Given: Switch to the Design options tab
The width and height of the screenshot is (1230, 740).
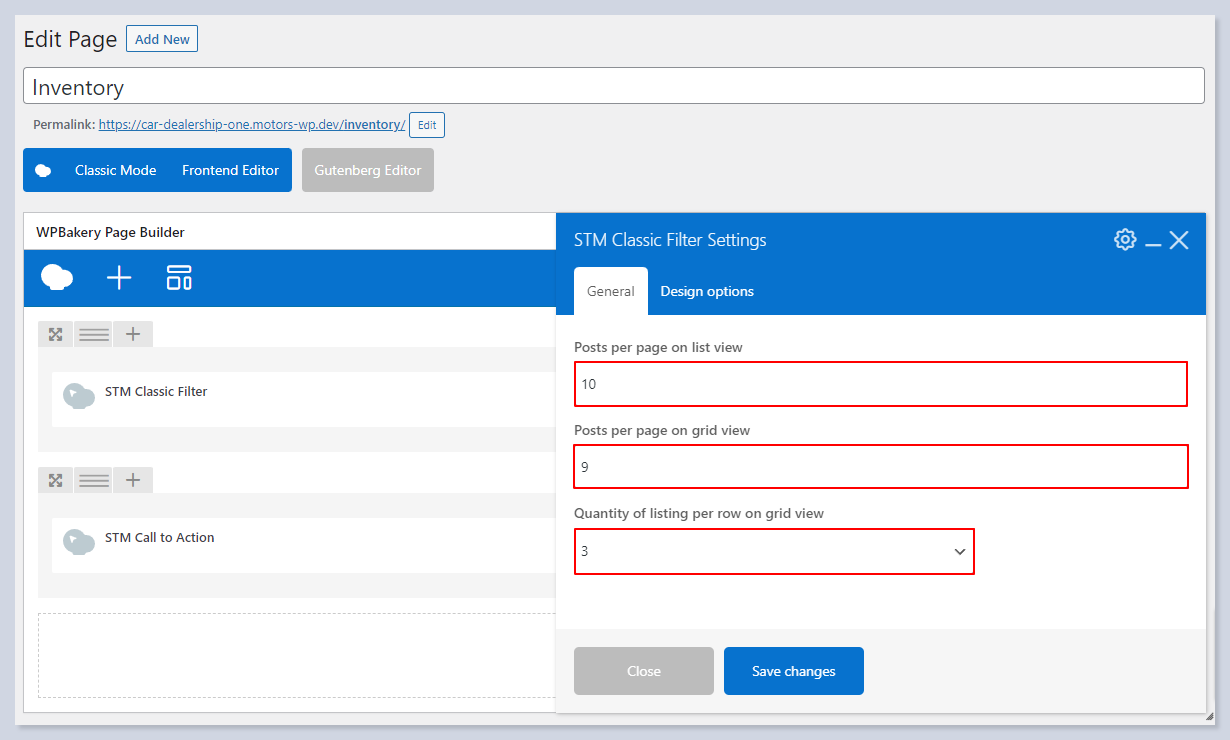Looking at the screenshot, I should pos(707,291).
